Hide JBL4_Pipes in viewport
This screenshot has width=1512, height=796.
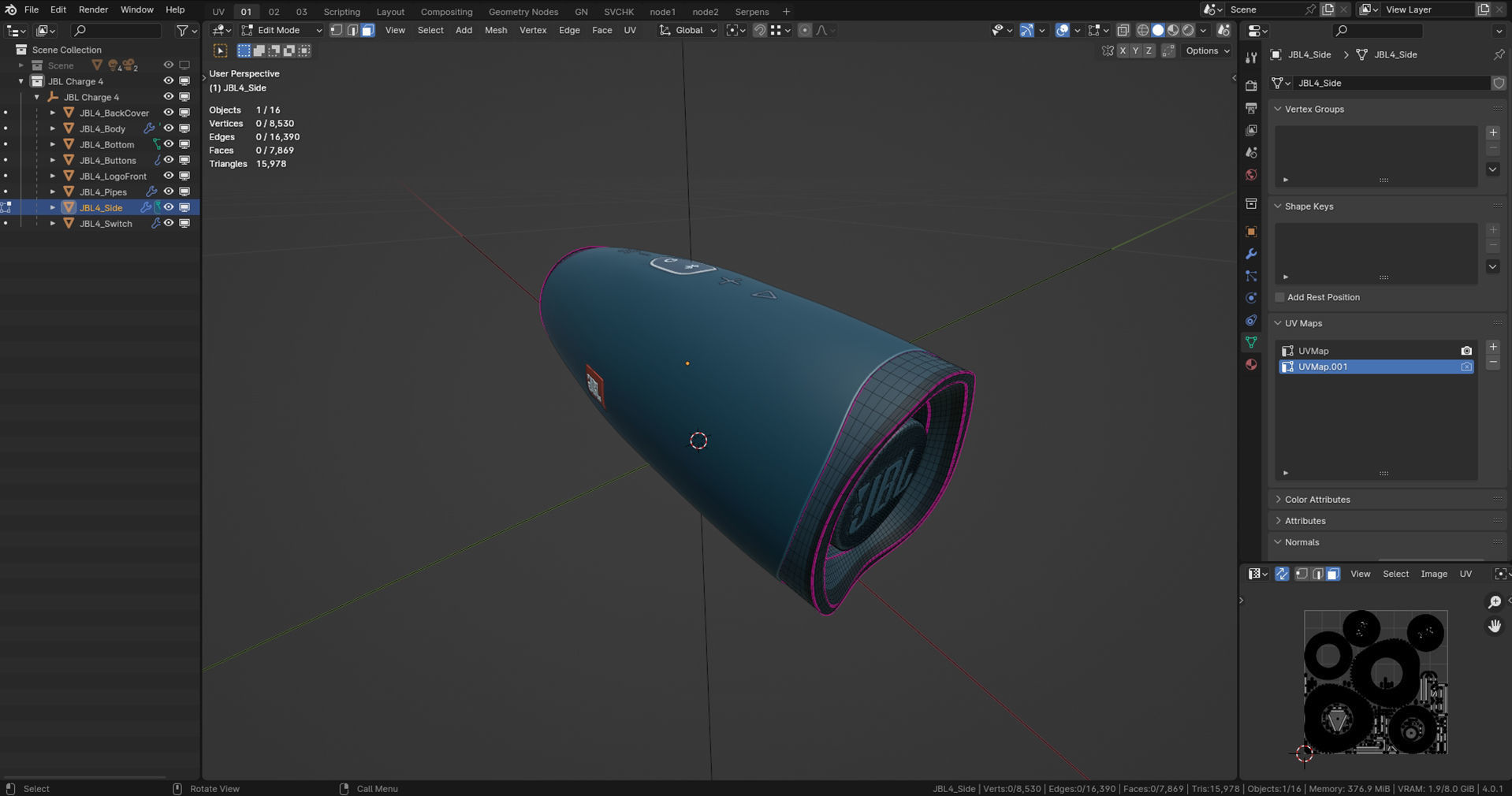(168, 192)
